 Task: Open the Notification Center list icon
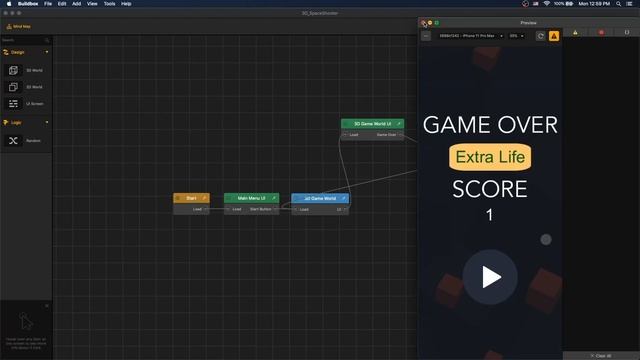point(629,4)
